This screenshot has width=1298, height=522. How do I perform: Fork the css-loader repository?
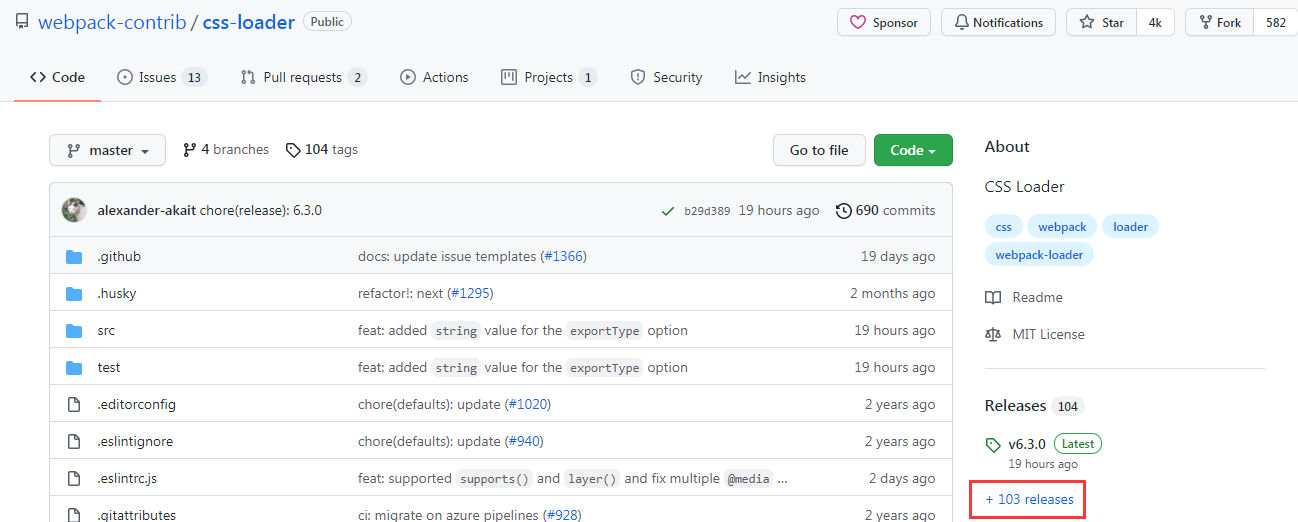click(x=1218, y=22)
